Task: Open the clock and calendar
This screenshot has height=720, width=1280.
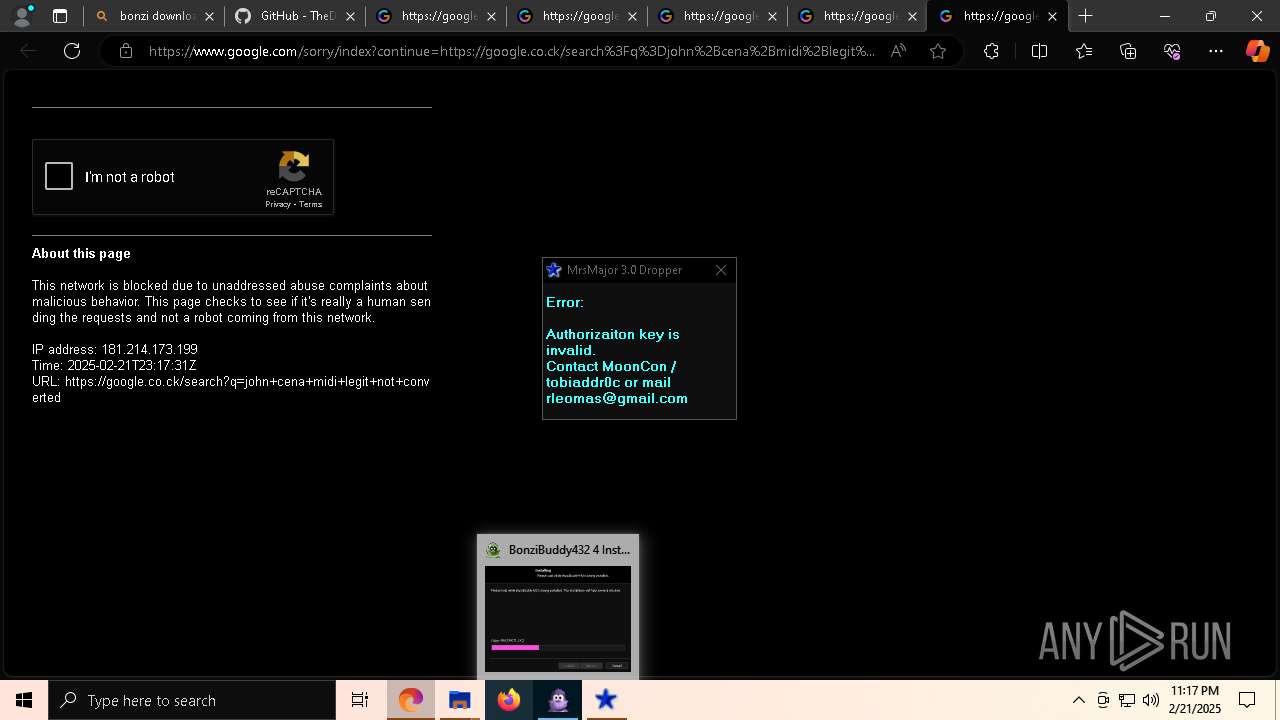Action: tap(1195, 700)
